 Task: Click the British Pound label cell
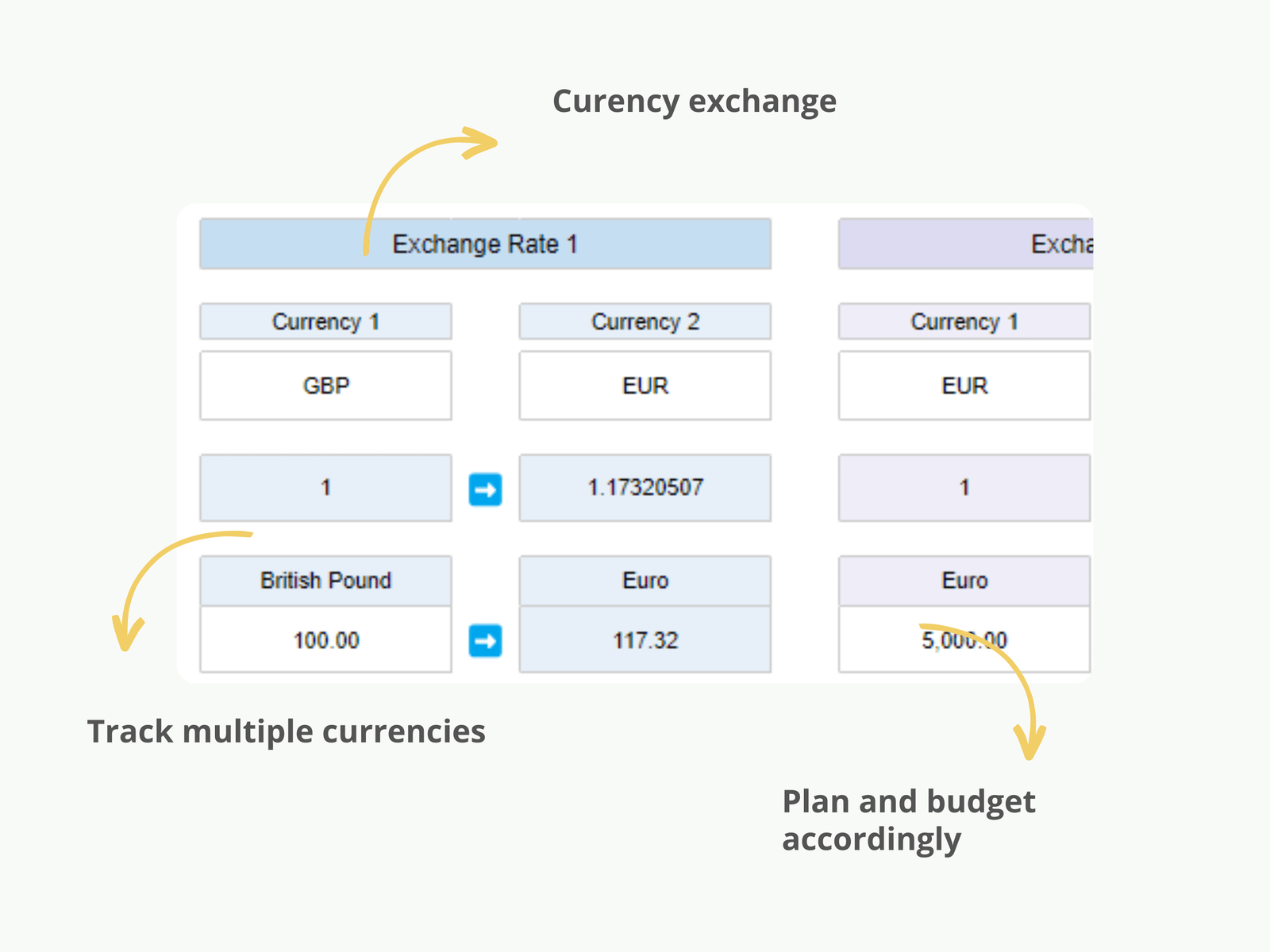[x=325, y=581]
